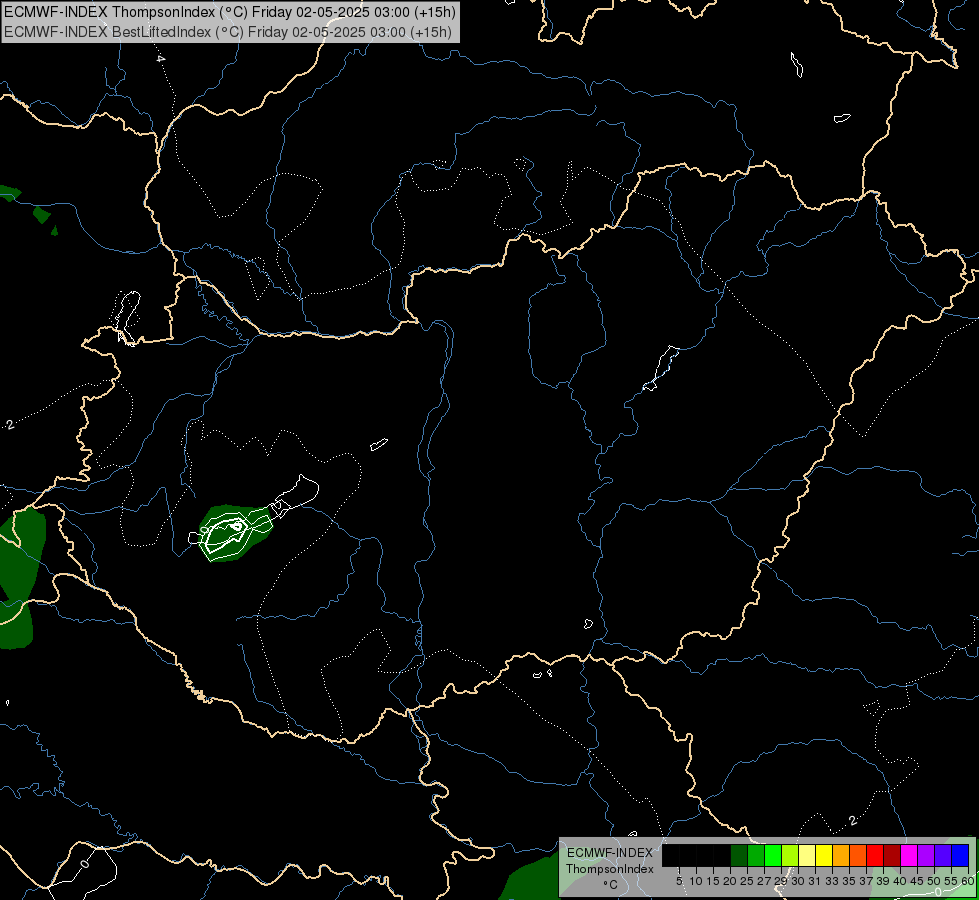Select the dark red 39-40 legend swatch
979x900 pixels.
pos(892,855)
